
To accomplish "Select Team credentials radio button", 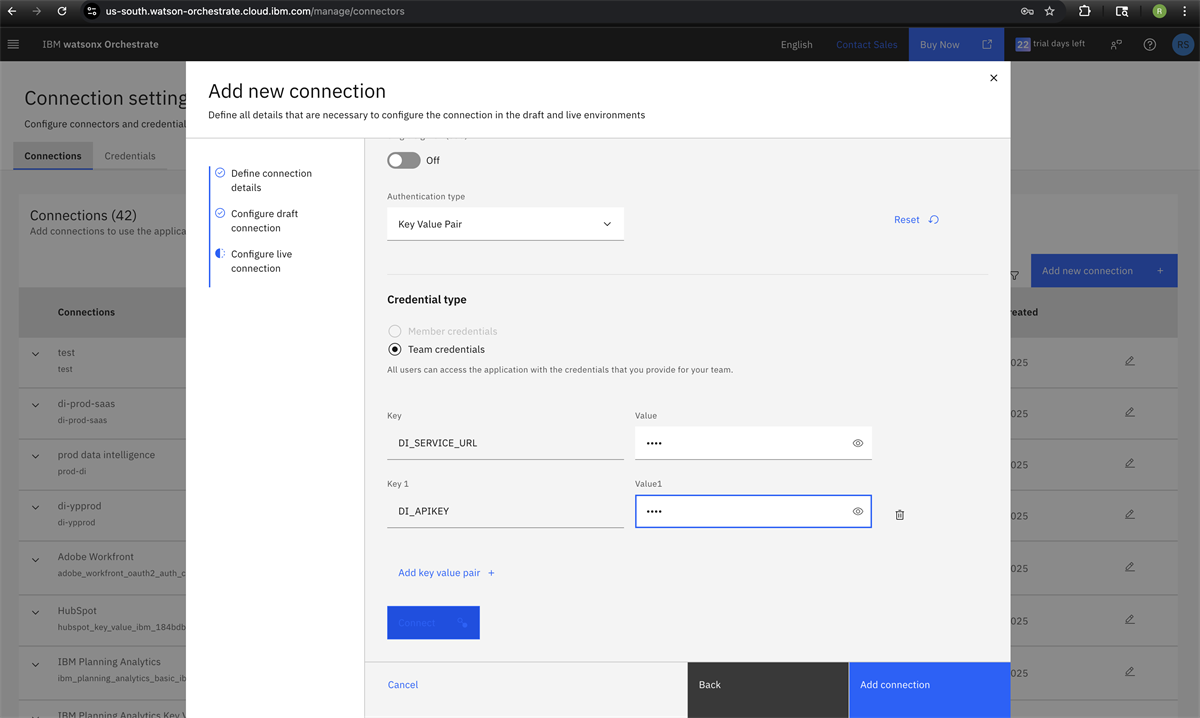I will 395,349.
